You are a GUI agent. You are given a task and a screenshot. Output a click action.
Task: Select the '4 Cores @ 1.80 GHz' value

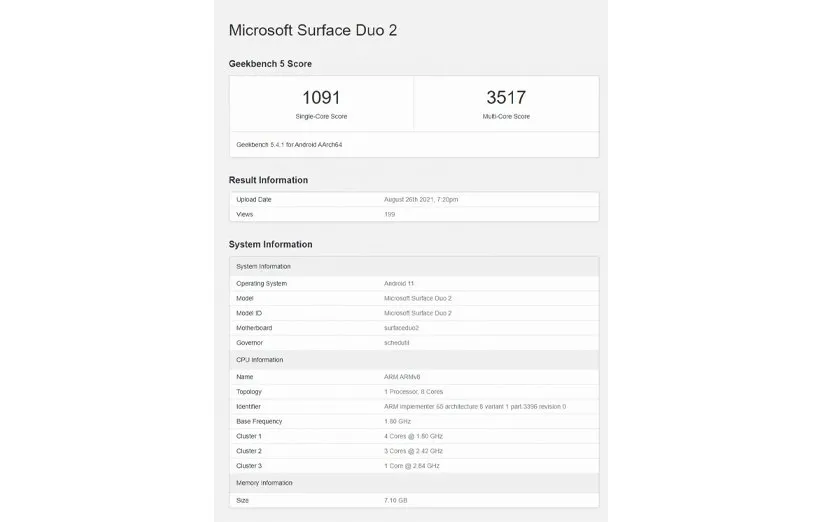point(414,436)
